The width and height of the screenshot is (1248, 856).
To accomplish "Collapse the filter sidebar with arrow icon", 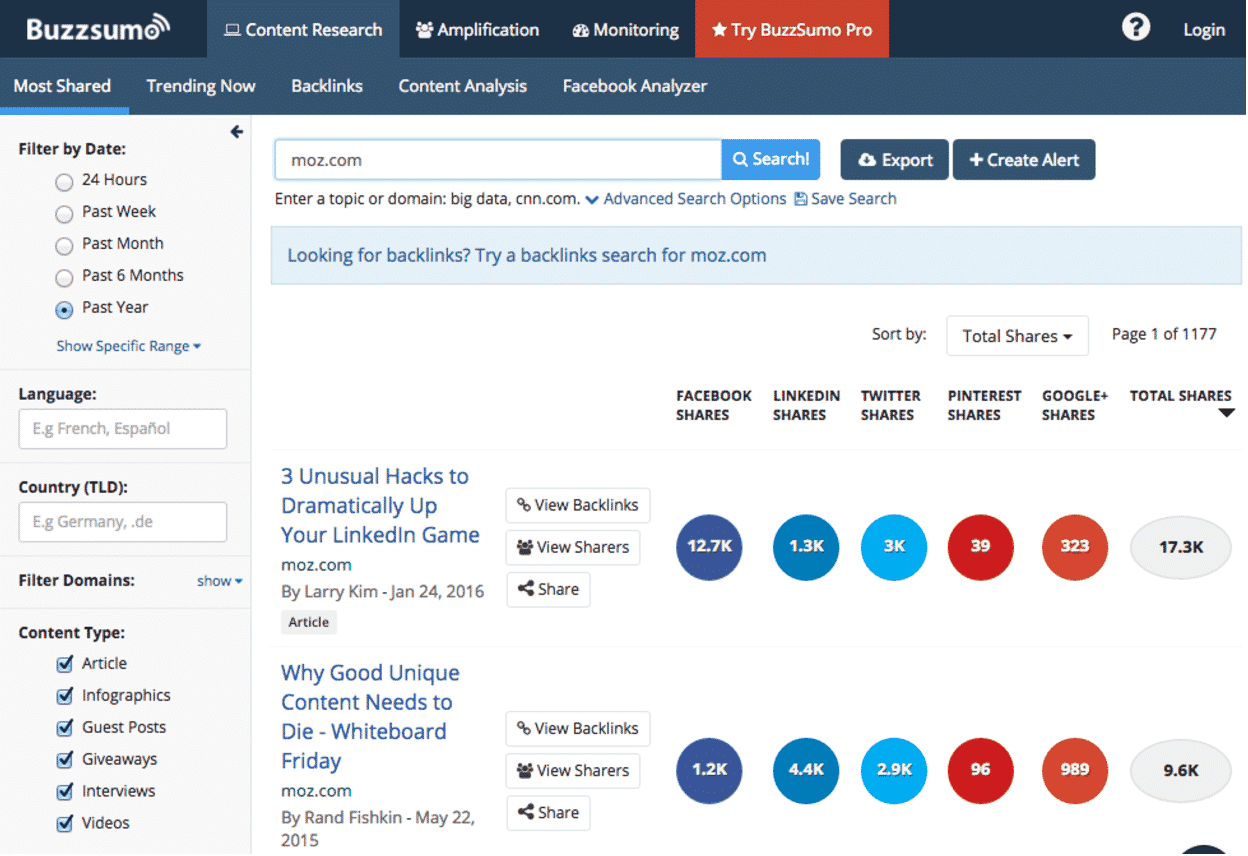I will pyautogui.click(x=237, y=132).
